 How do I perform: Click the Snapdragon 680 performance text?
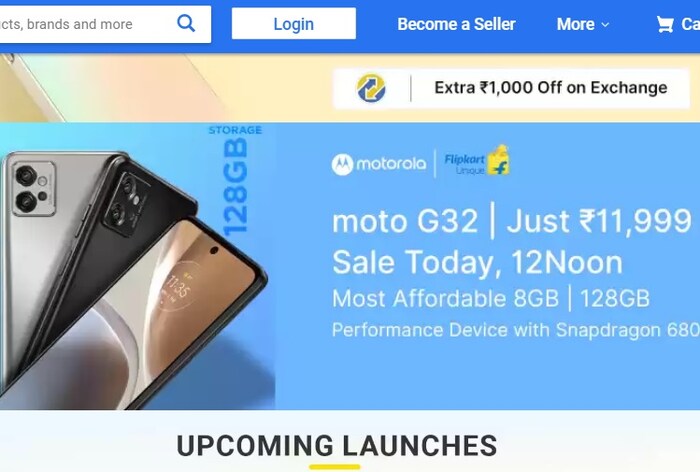(x=516, y=330)
